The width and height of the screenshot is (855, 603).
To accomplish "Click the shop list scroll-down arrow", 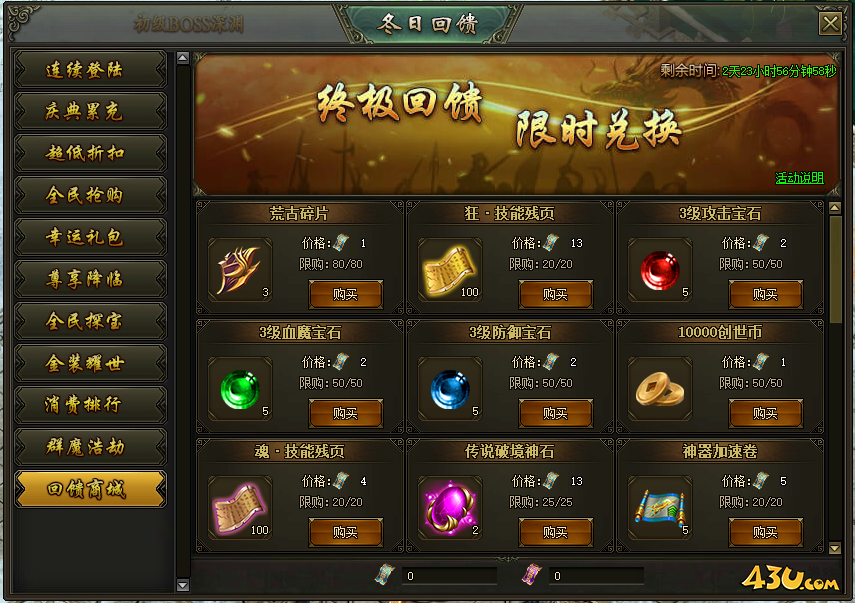I will pos(835,547).
